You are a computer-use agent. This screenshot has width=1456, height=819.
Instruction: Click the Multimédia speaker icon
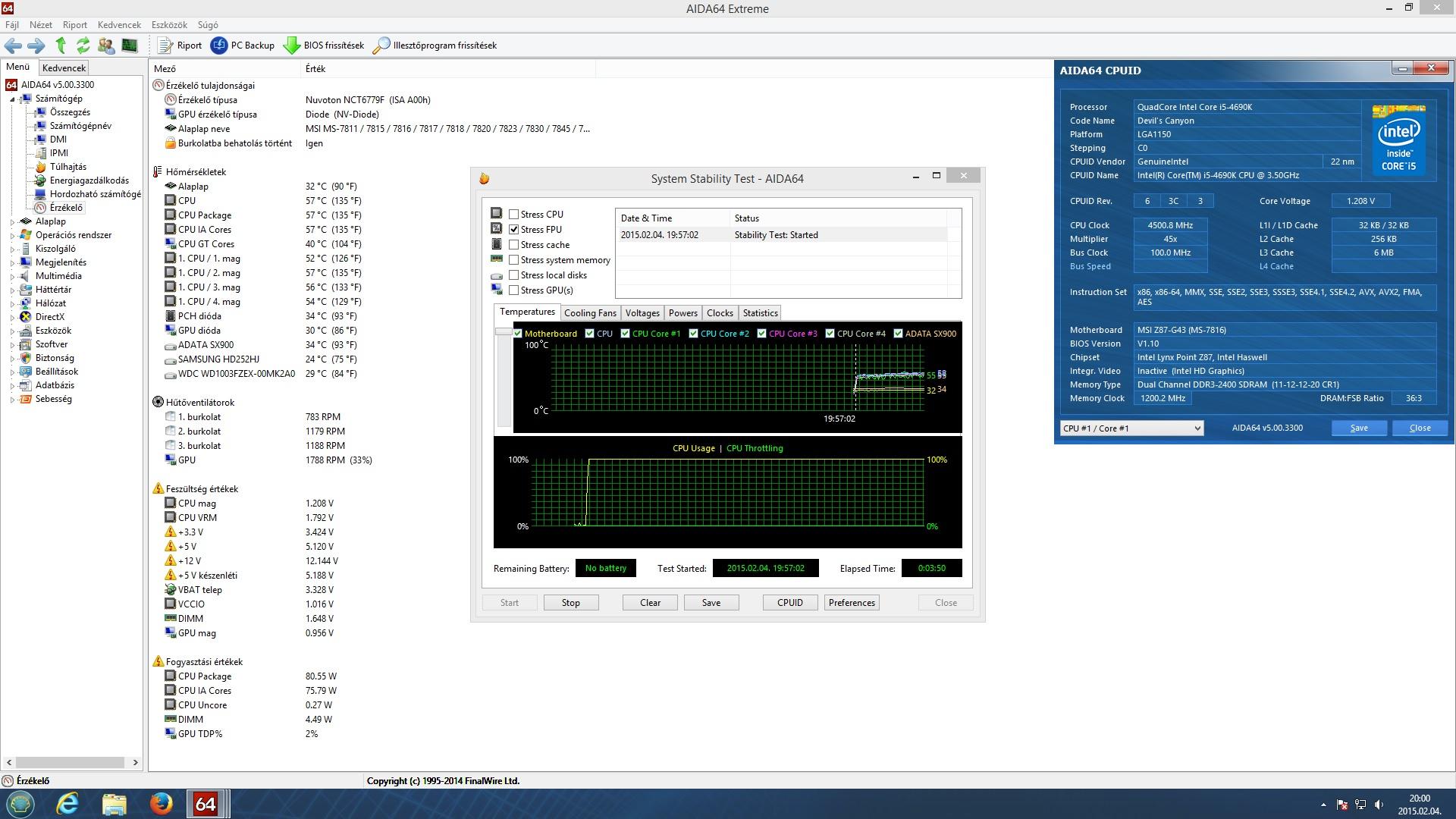[x=26, y=276]
